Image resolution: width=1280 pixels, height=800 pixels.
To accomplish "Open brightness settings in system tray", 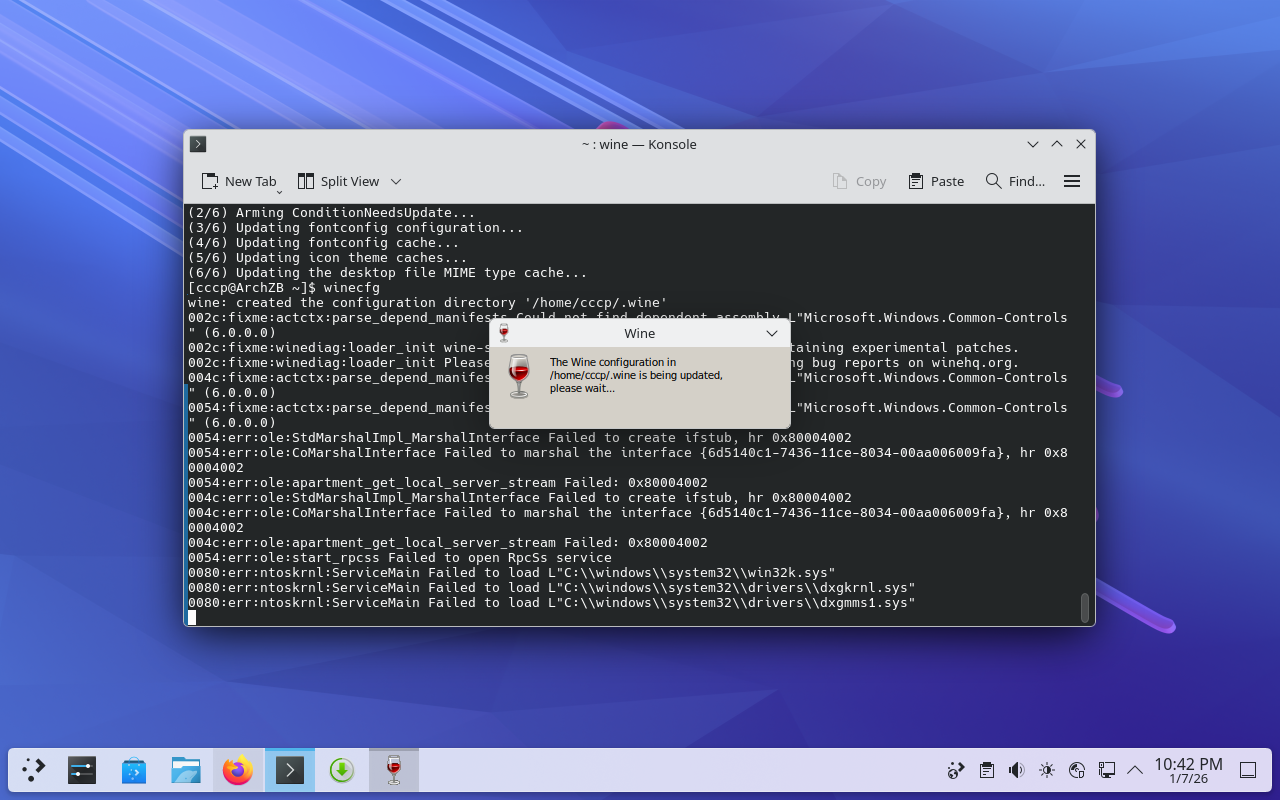I will click(x=1046, y=770).
